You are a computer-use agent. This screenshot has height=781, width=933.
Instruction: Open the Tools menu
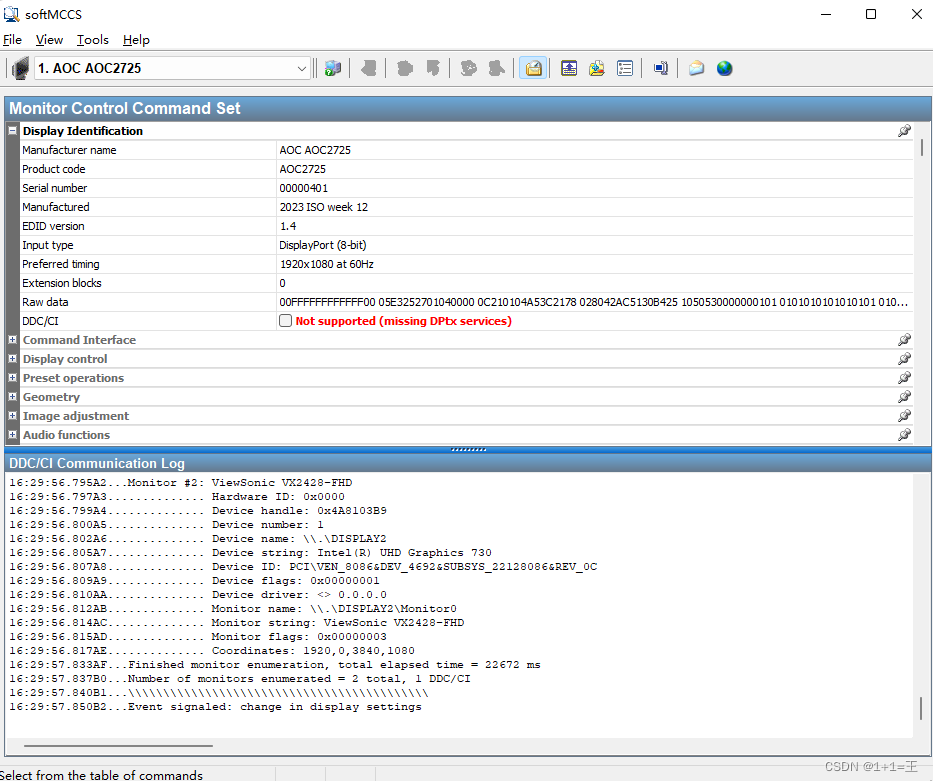pos(93,40)
